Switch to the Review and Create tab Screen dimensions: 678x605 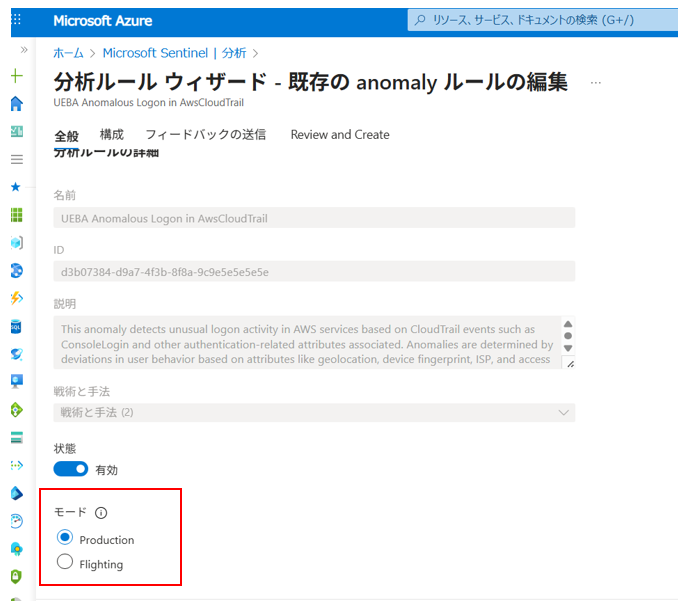coord(340,135)
